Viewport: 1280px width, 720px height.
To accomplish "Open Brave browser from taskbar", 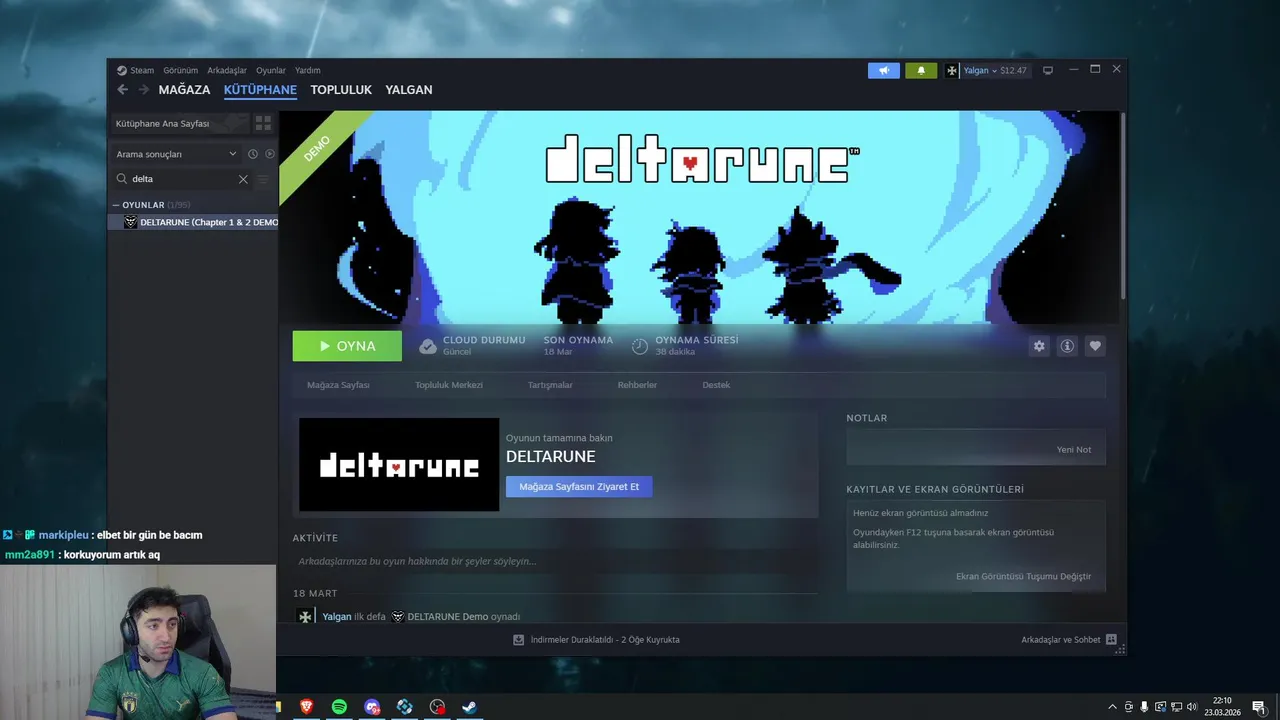I will [306, 707].
